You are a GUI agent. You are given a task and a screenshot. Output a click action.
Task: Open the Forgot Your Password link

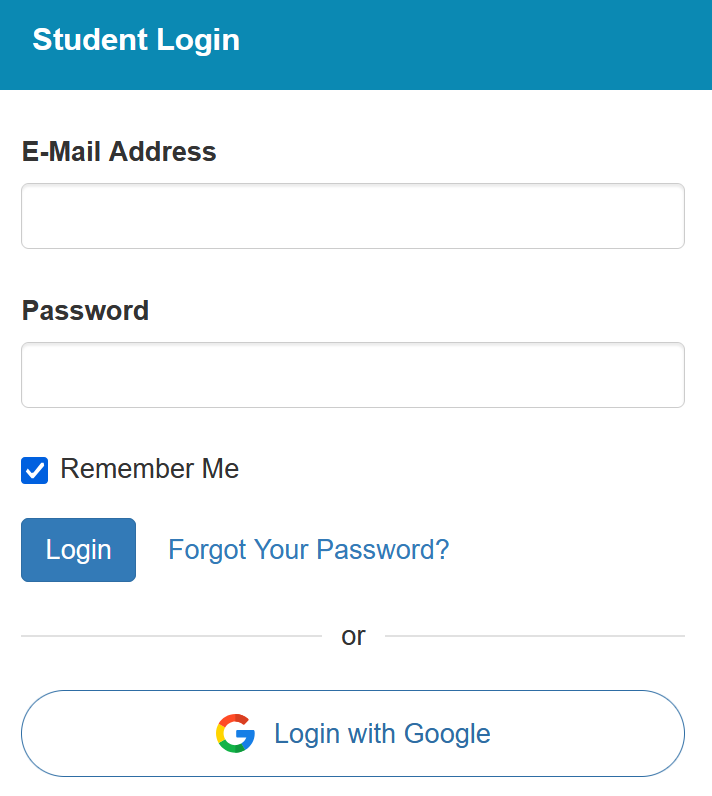308,549
